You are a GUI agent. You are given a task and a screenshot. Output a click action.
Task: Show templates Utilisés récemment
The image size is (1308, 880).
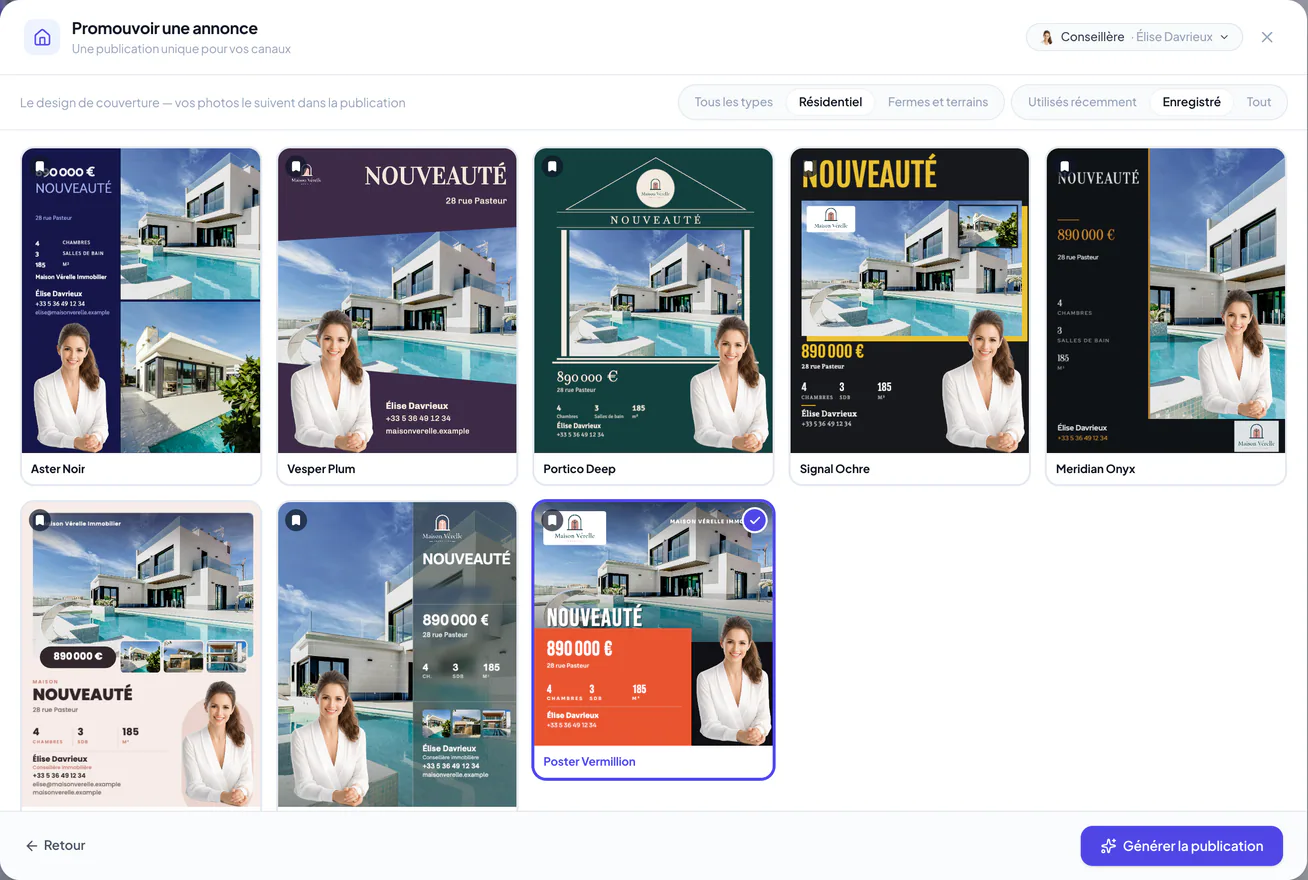(x=1082, y=102)
